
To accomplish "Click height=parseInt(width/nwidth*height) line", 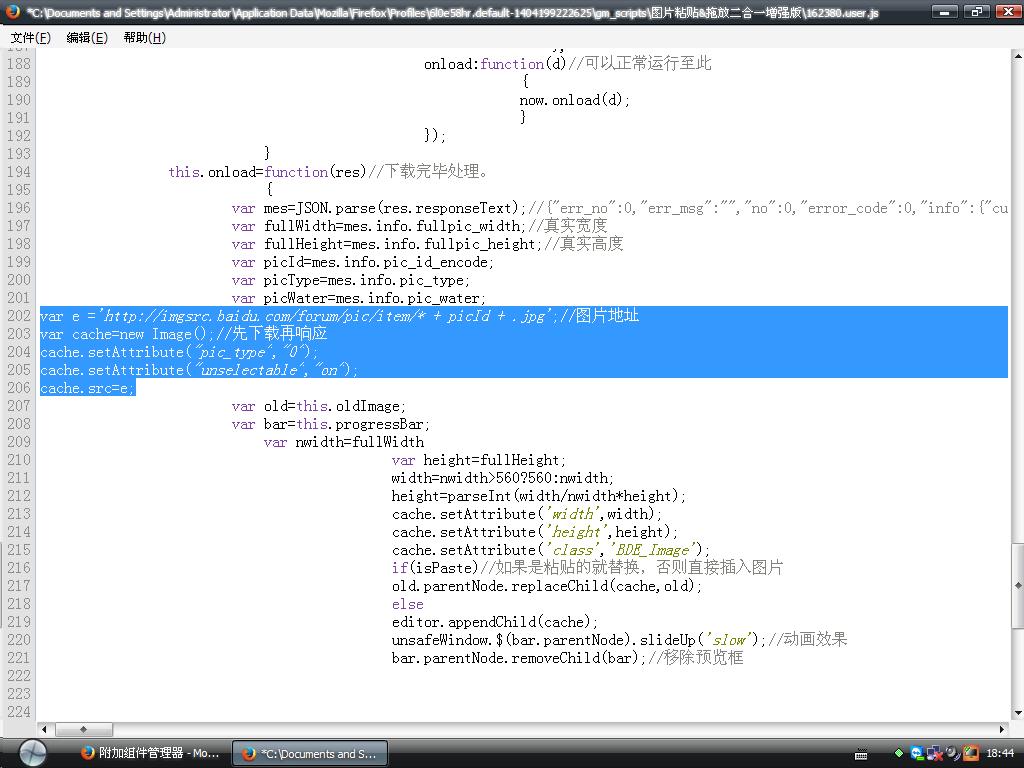I will click(538, 496).
